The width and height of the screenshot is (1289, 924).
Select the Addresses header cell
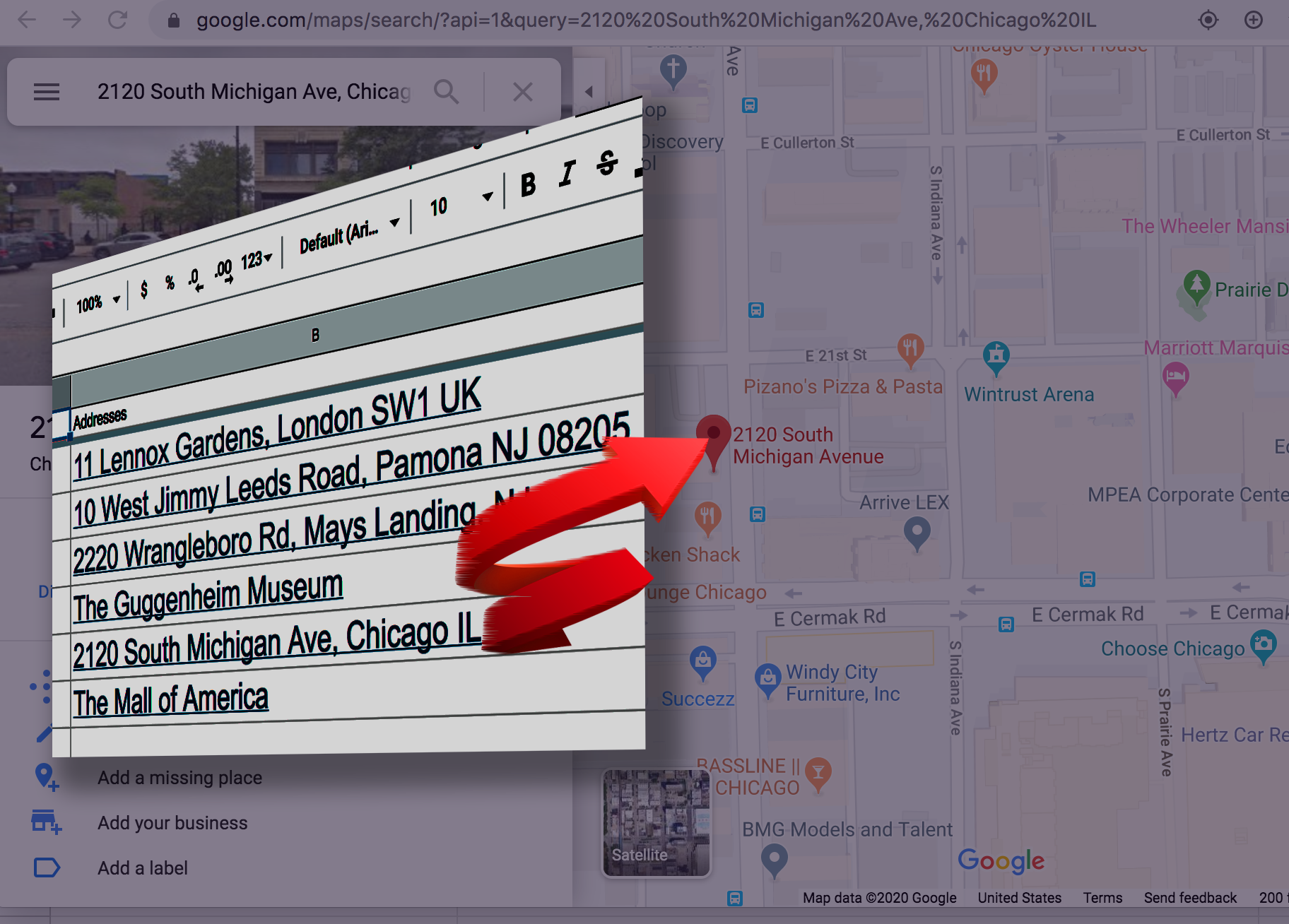point(100,418)
